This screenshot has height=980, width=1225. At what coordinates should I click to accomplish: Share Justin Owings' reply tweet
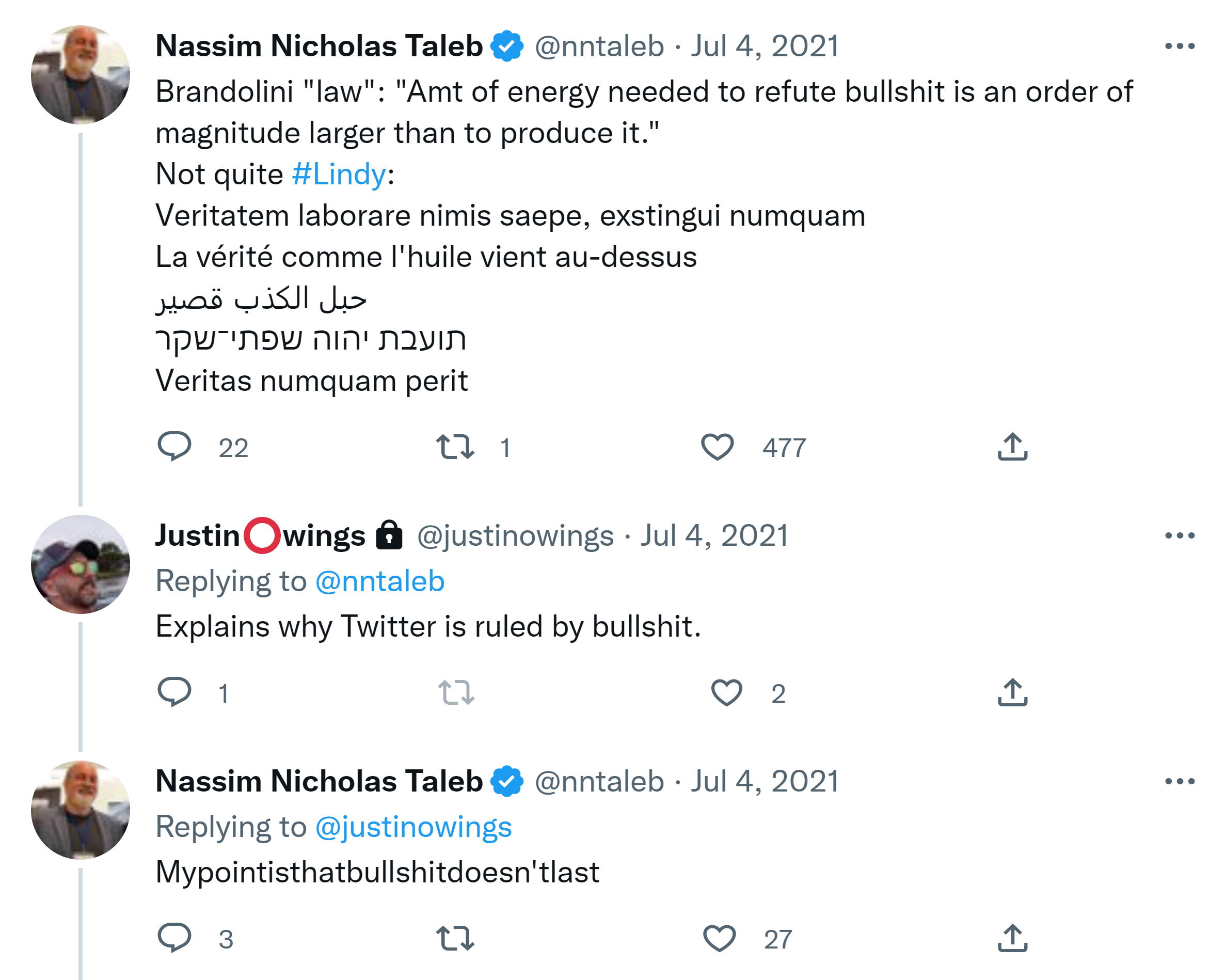[x=1012, y=692]
